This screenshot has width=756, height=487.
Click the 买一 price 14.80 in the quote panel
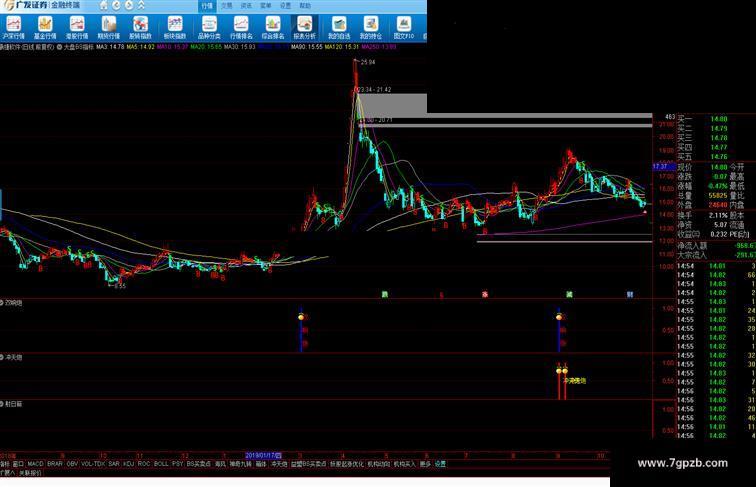click(718, 119)
